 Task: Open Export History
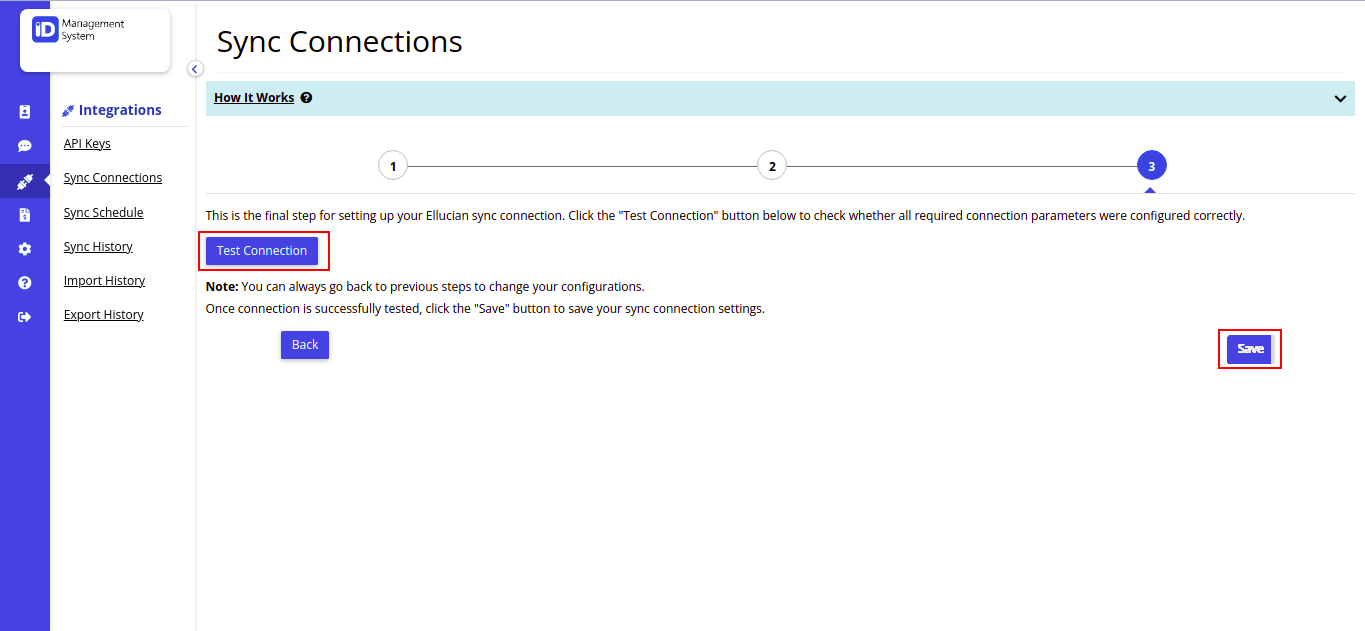103,314
